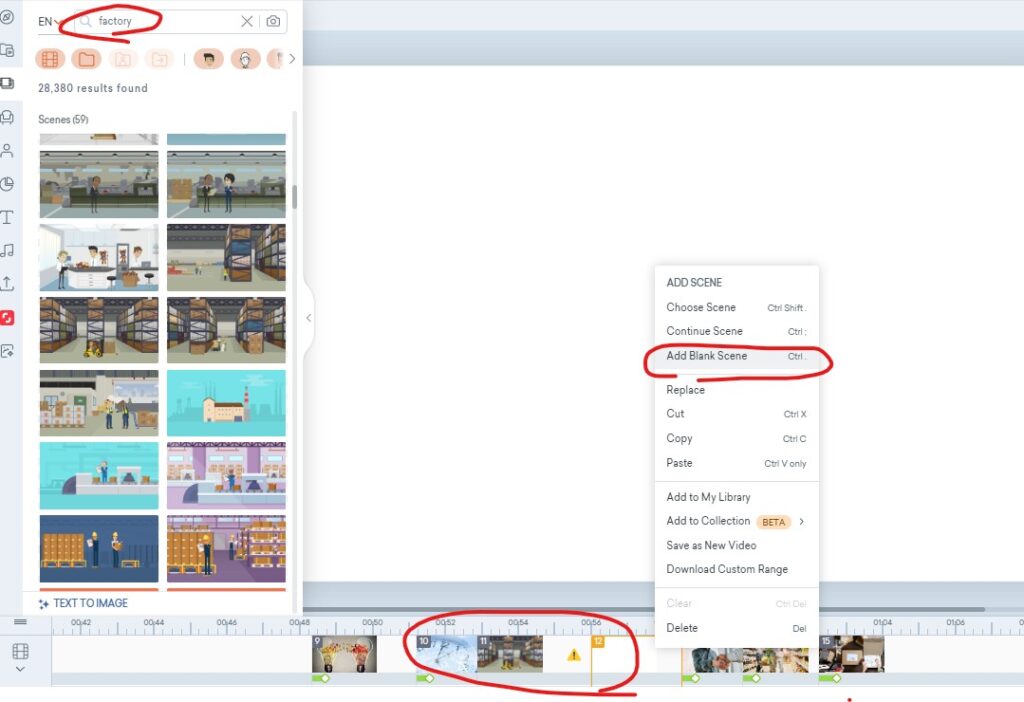Click the factory search input field
The image size is (1024, 702).
(165, 21)
